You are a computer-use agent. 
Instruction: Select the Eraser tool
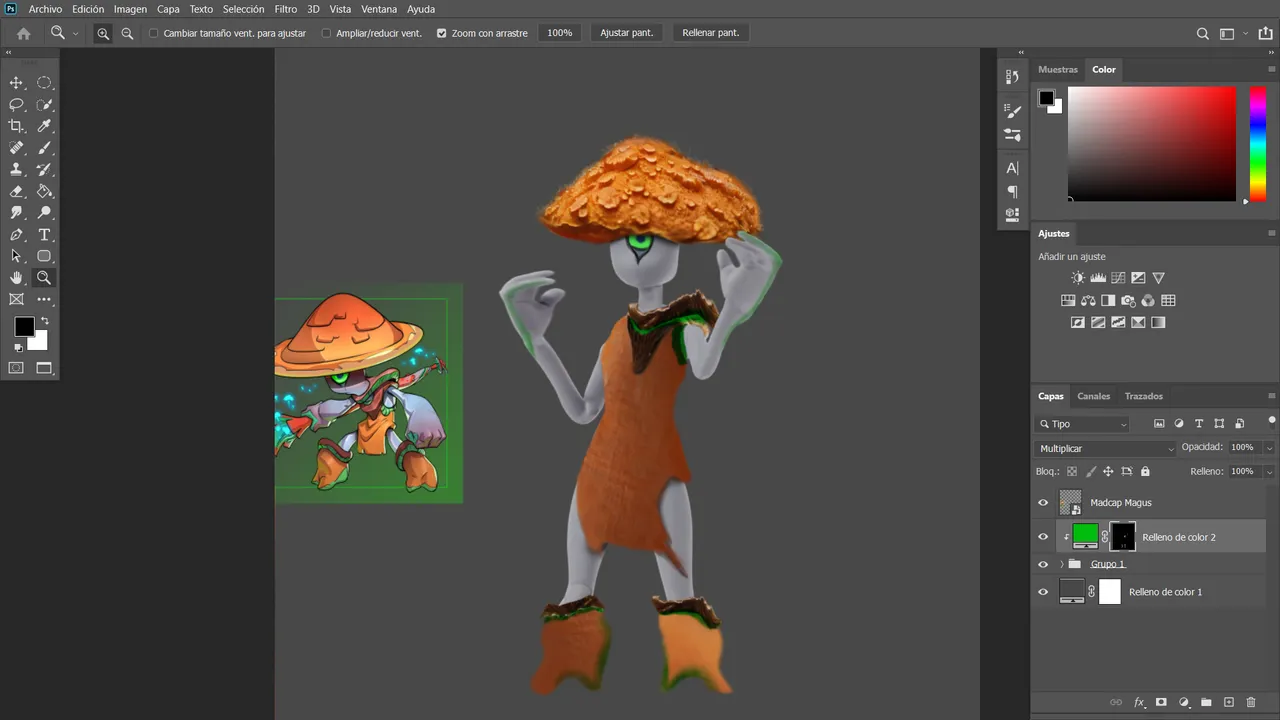tap(16, 191)
